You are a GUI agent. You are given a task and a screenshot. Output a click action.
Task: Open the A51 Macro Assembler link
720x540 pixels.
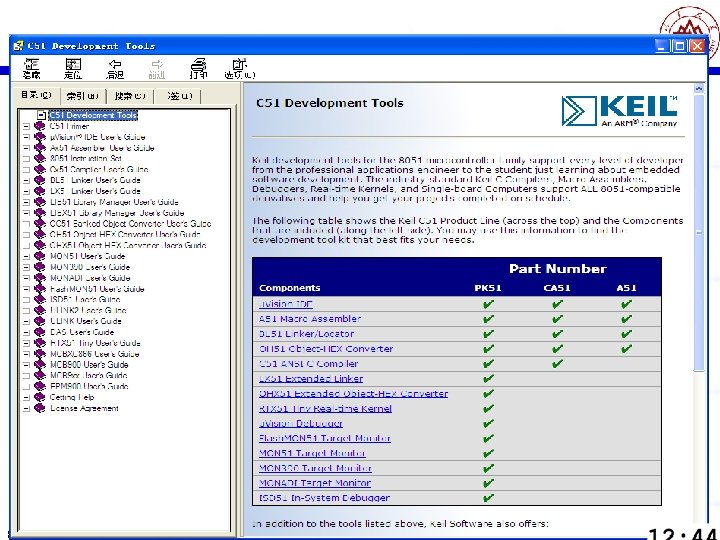[x=310, y=319]
